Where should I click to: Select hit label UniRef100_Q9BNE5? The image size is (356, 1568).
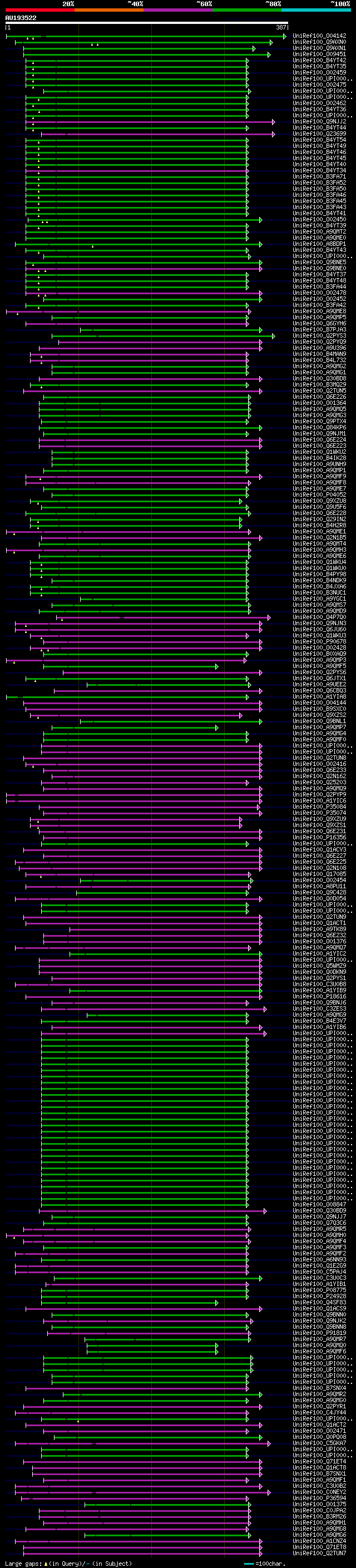[319, 263]
